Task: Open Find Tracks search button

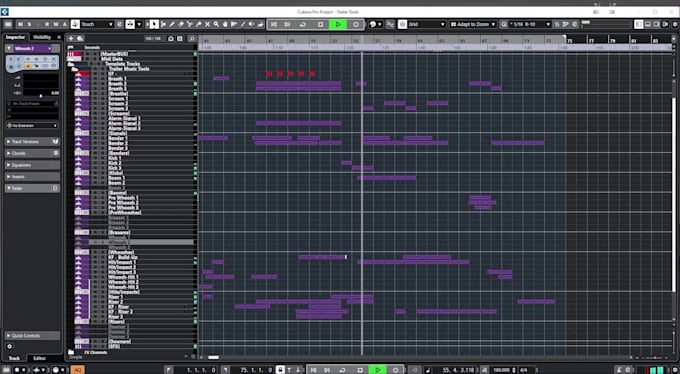Action: [x=192, y=39]
